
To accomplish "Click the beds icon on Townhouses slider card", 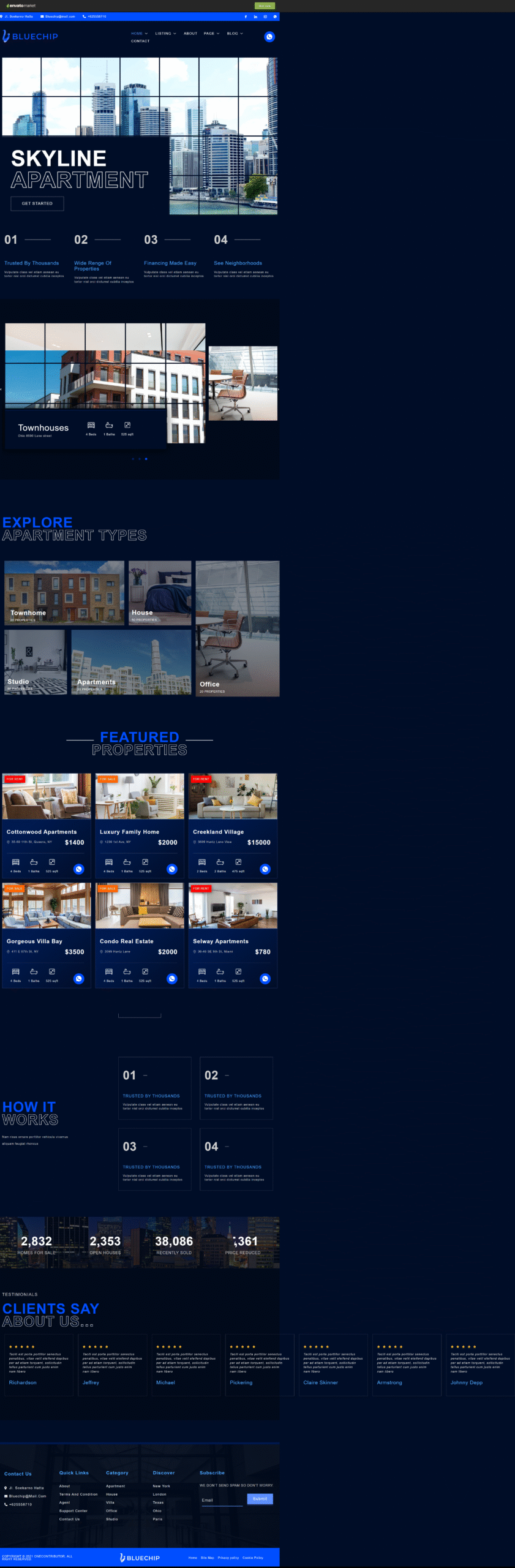I will tap(91, 425).
